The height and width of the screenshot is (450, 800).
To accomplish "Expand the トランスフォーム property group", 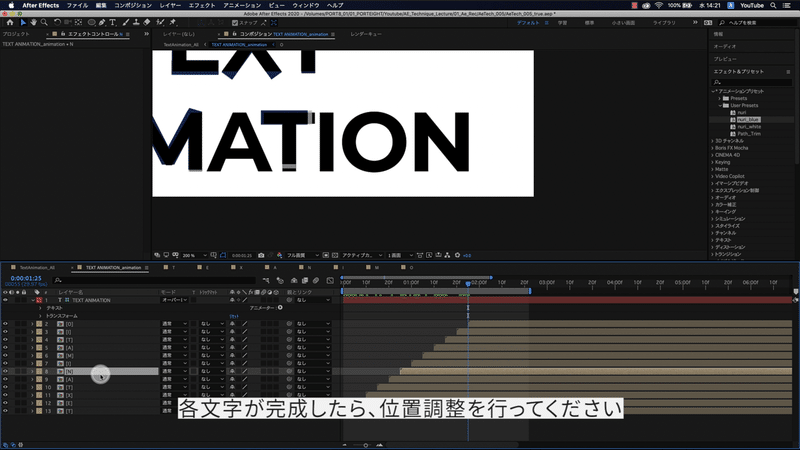I will point(40,316).
